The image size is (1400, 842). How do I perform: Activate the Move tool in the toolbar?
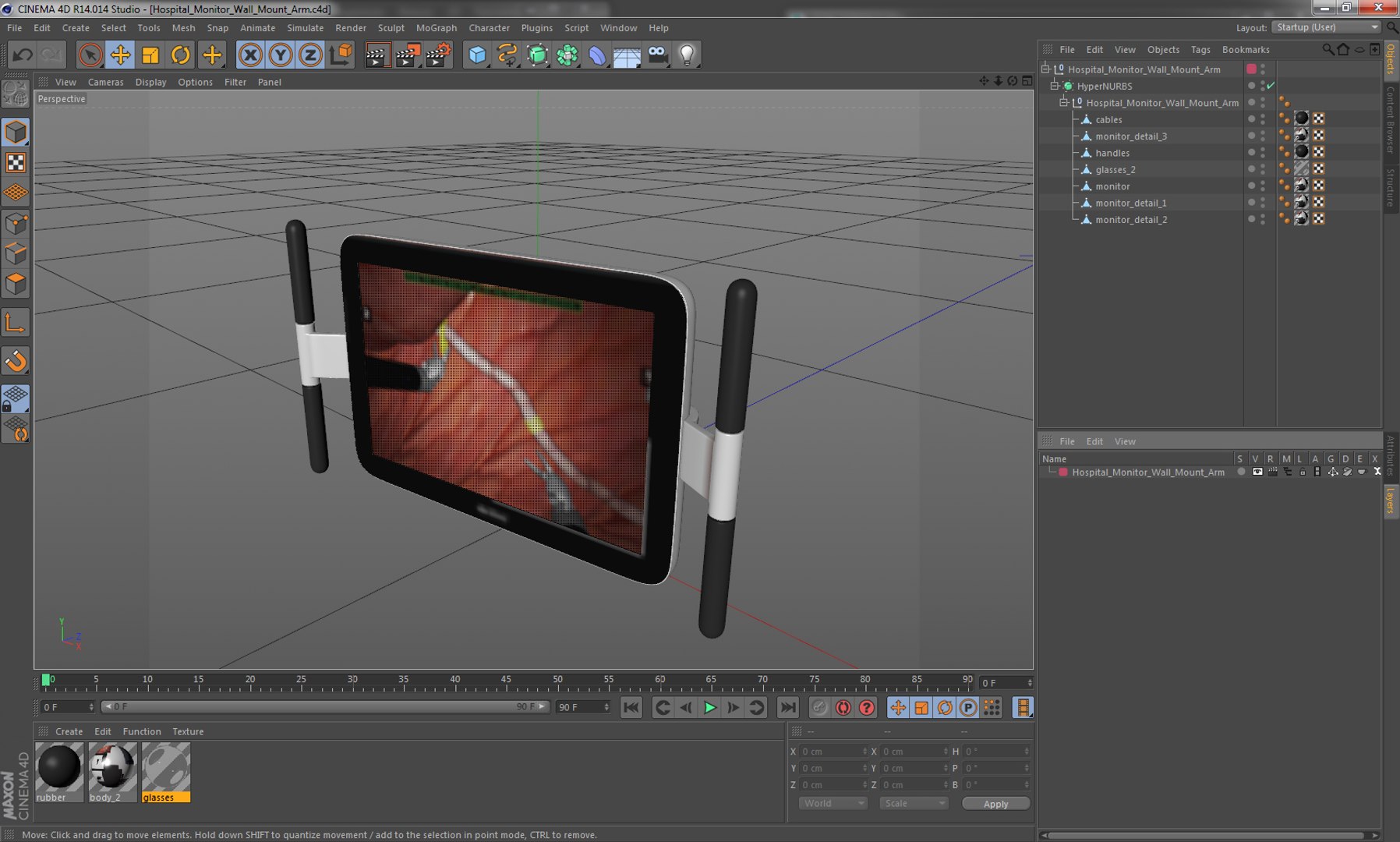pyautogui.click(x=121, y=55)
